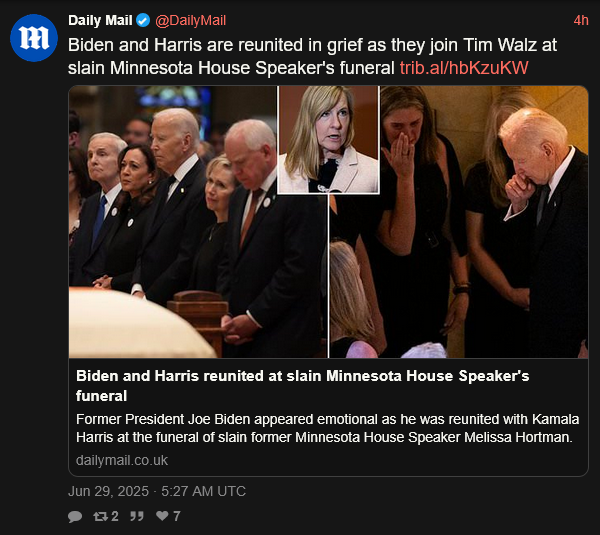Image resolution: width=600 pixels, height=535 pixels.
Task: Click the tweet text about slain Speaker's funeral
Action: click(312, 56)
